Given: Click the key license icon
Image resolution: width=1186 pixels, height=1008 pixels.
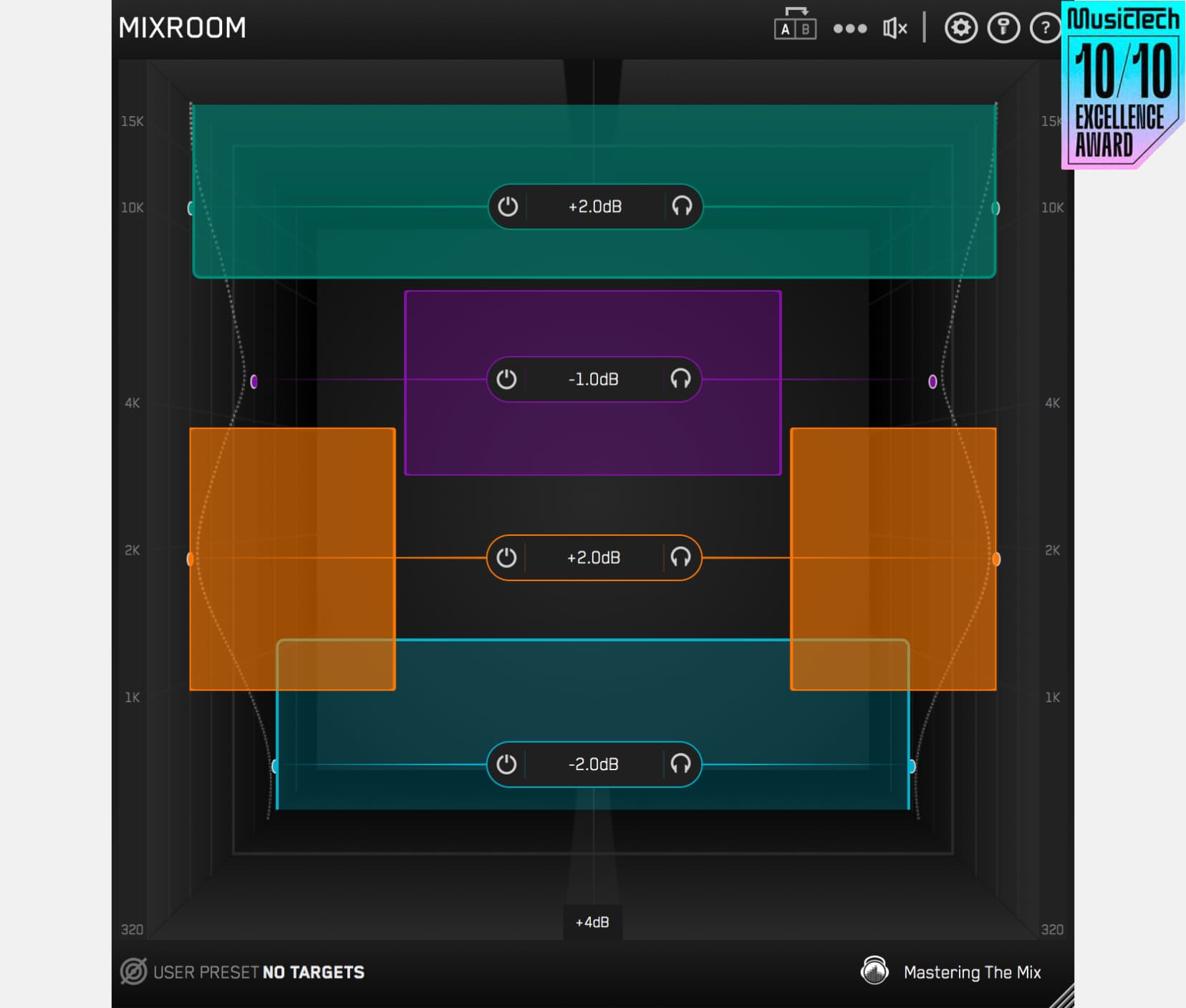Looking at the screenshot, I should pyautogui.click(x=1003, y=29).
